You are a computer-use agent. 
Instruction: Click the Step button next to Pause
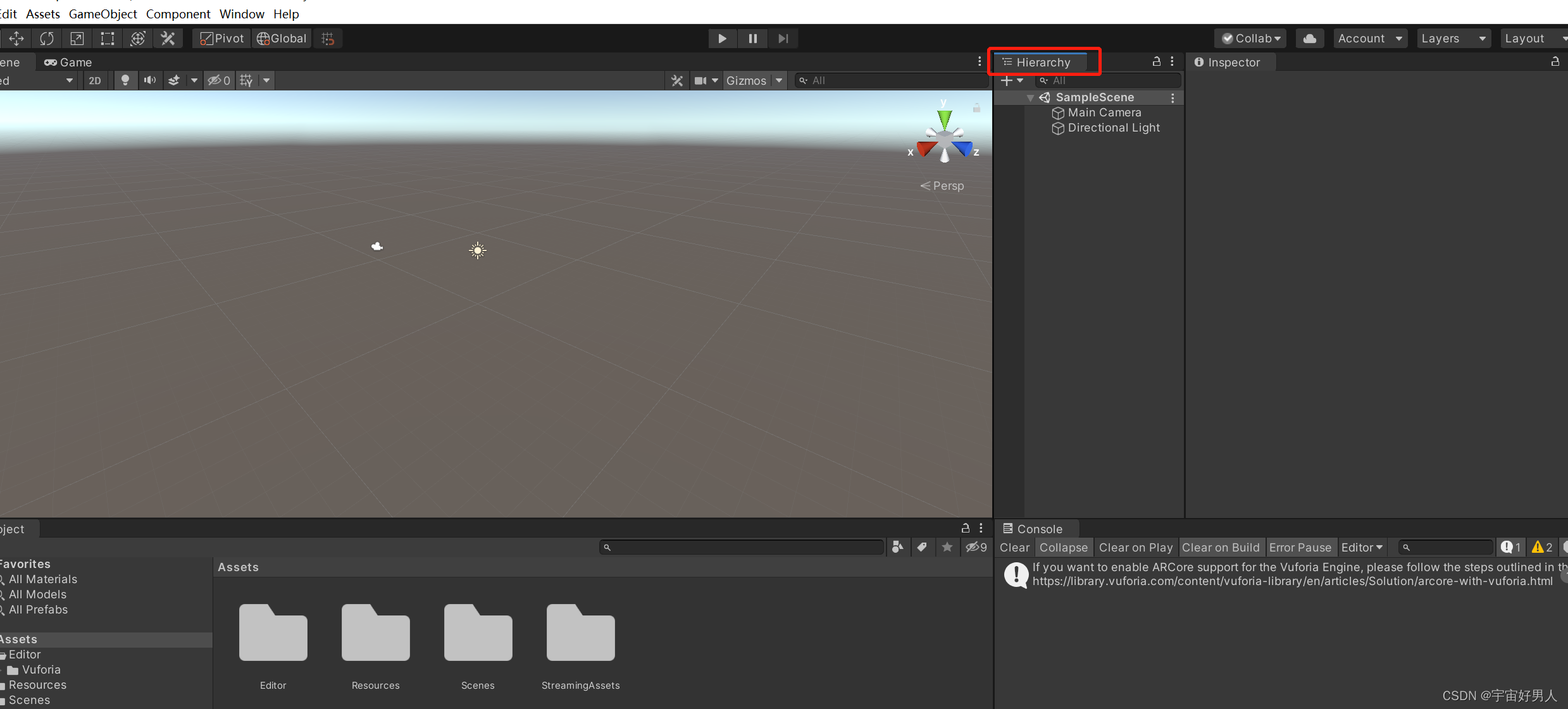pos(783,38)
